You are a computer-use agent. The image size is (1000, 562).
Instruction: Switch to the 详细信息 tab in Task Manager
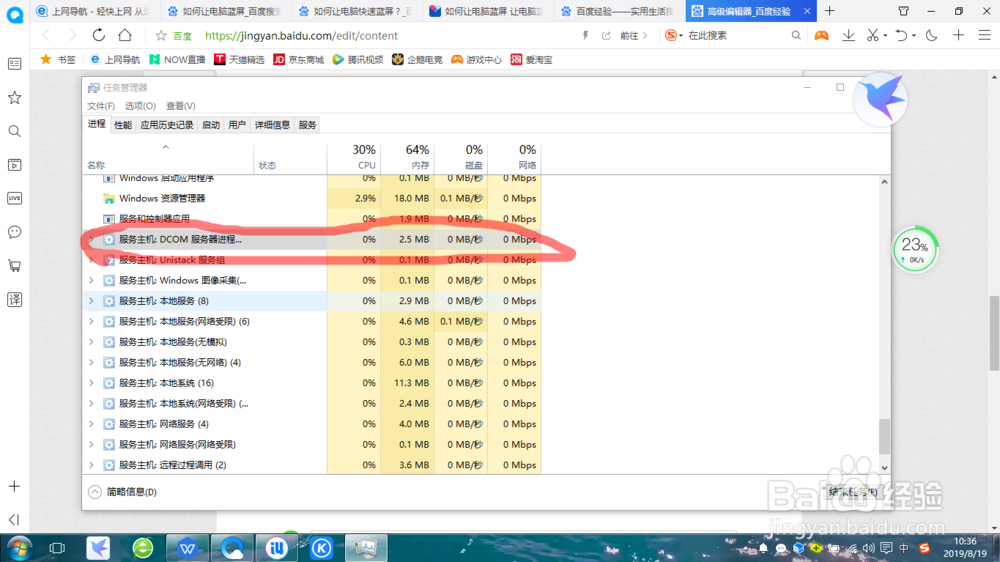272,125
